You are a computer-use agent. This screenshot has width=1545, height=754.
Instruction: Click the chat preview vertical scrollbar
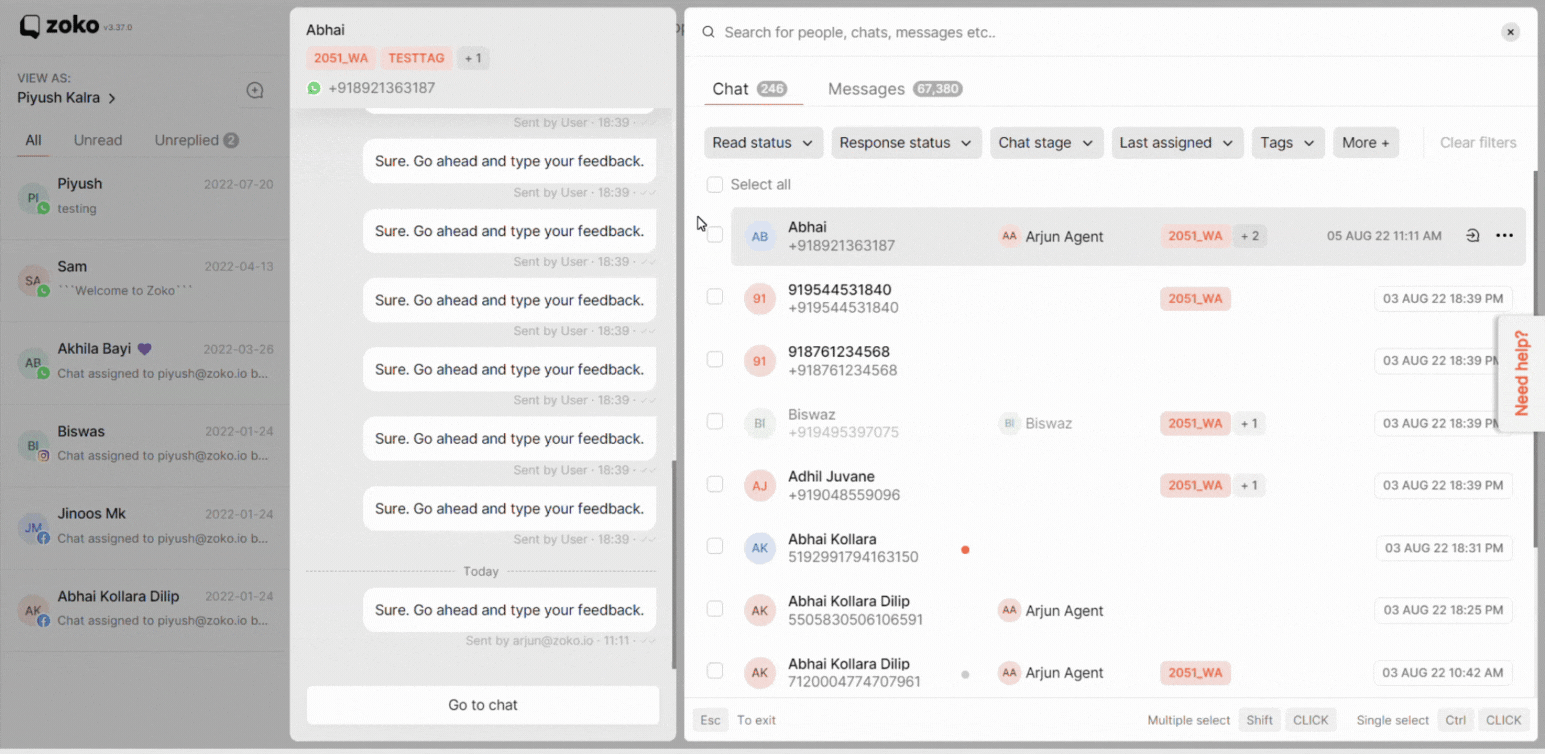click(x=673, y=565)
